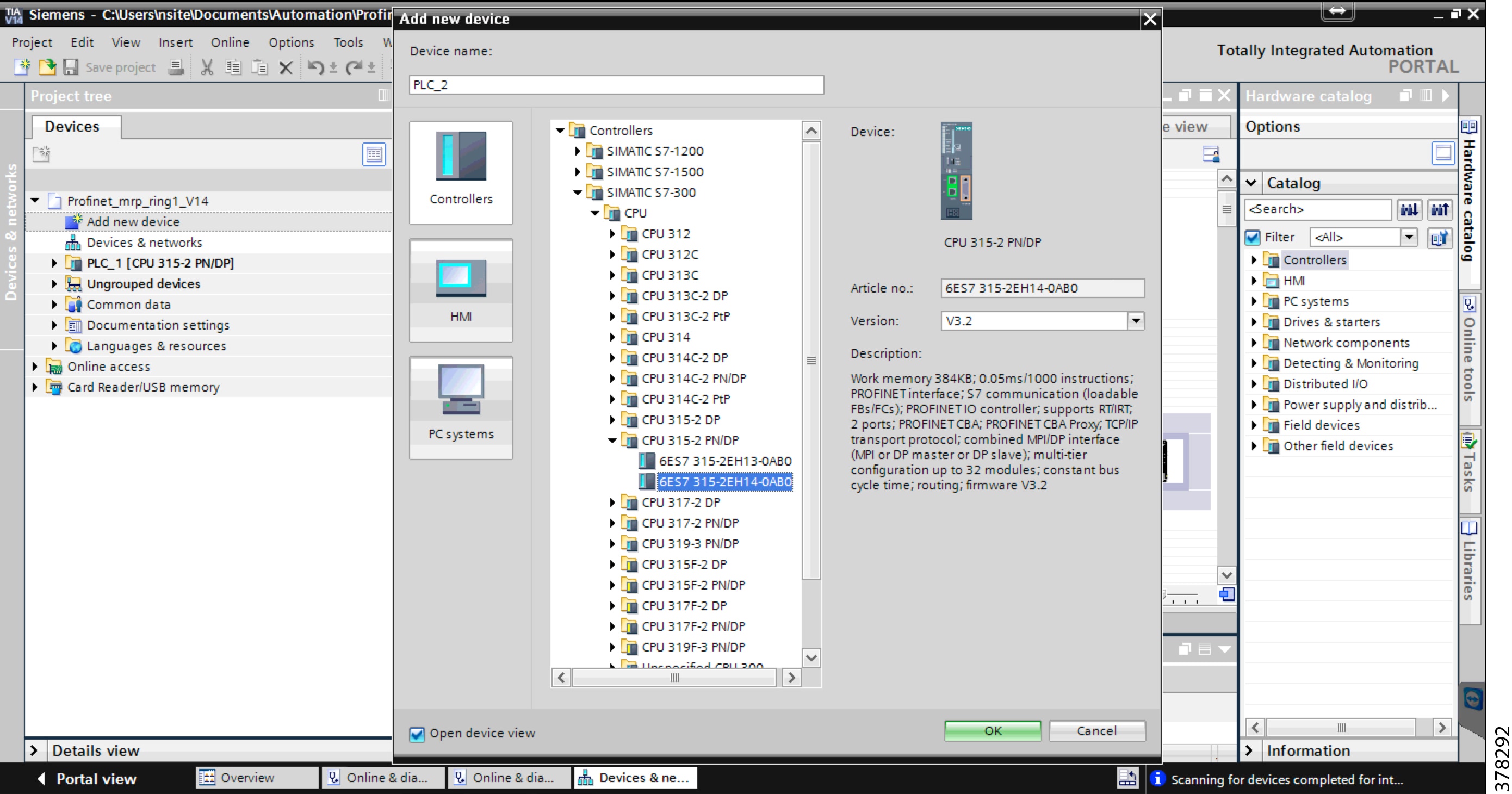The height and width of the screenshot is (794, 1512).
Task: Switch to Portal view
Action: coord(88,779)
